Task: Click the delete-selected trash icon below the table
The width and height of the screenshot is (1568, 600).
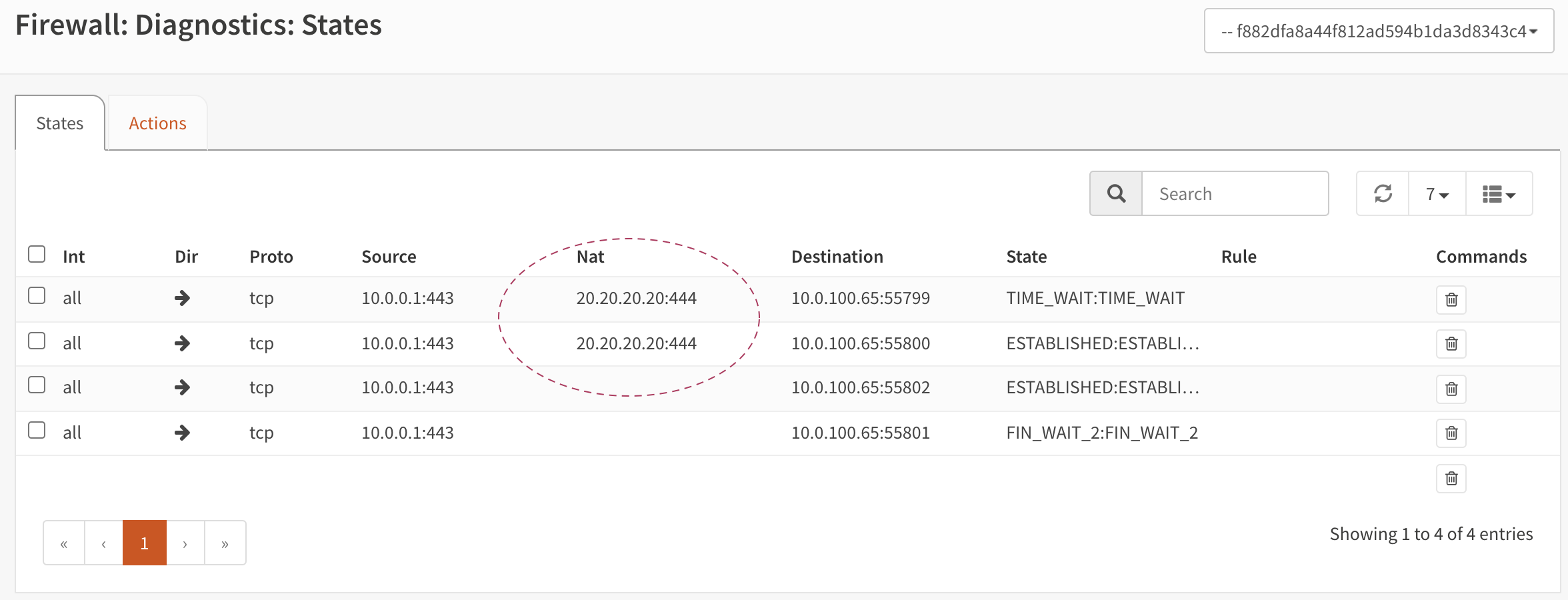Action: (x=1451, y=479)
